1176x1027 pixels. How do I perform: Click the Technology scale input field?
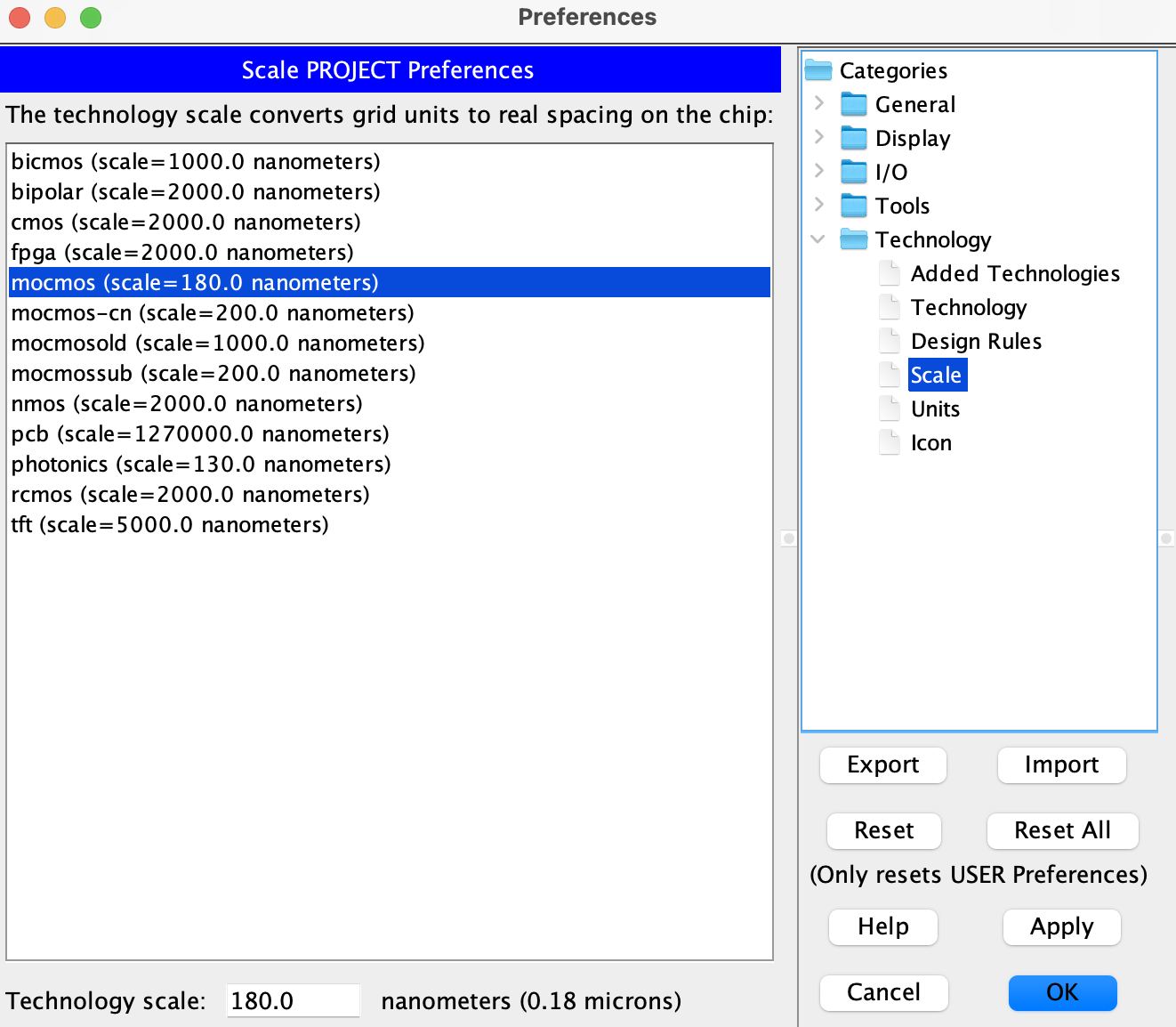pyautogui.click(x=293, y=1000)
